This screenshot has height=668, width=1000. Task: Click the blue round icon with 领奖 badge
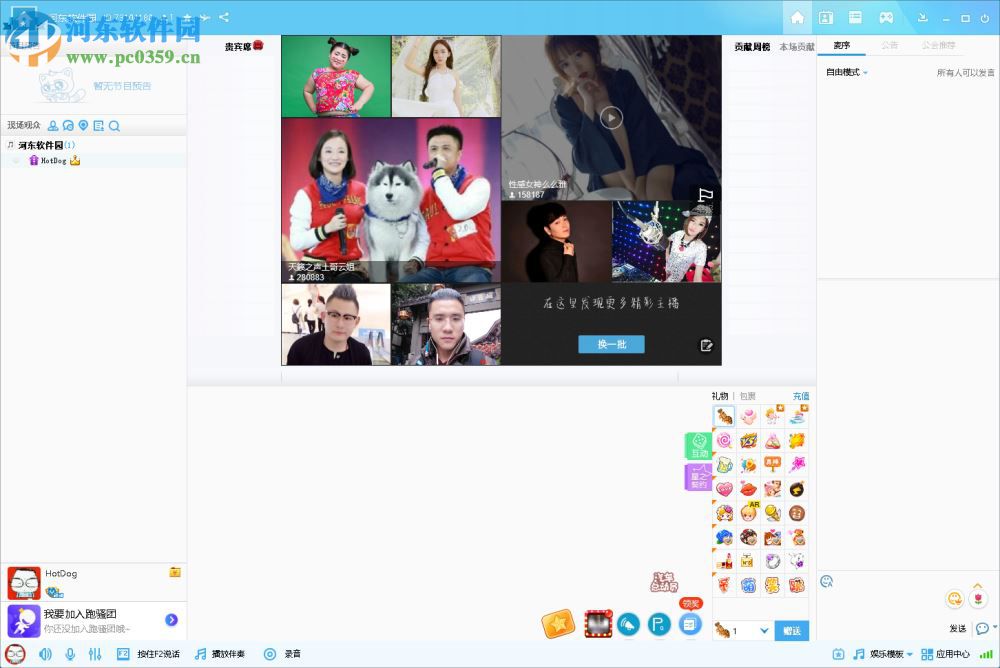[689, 625]
